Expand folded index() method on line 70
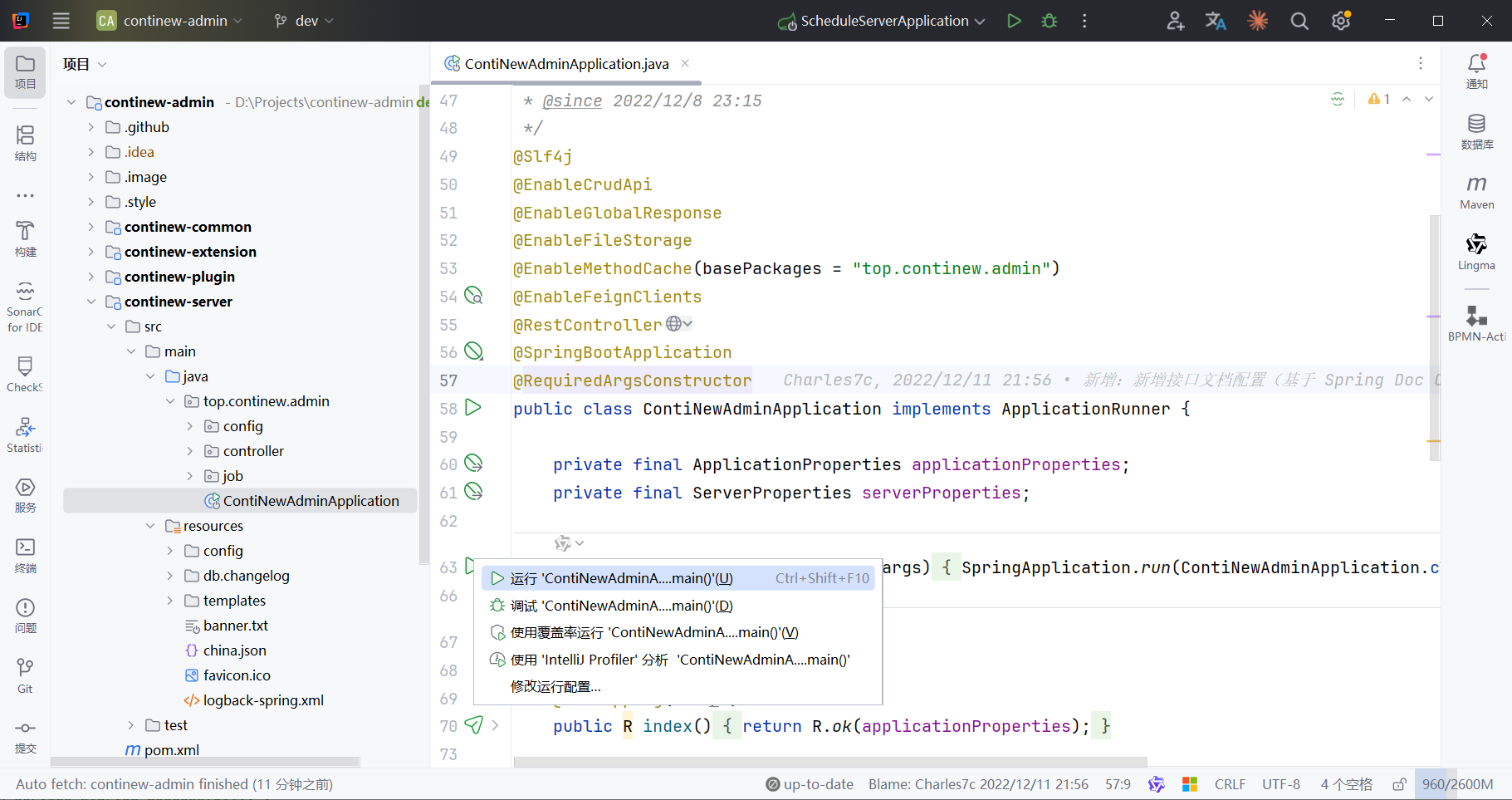The image size is (1512, 800). tap(495, 725)
